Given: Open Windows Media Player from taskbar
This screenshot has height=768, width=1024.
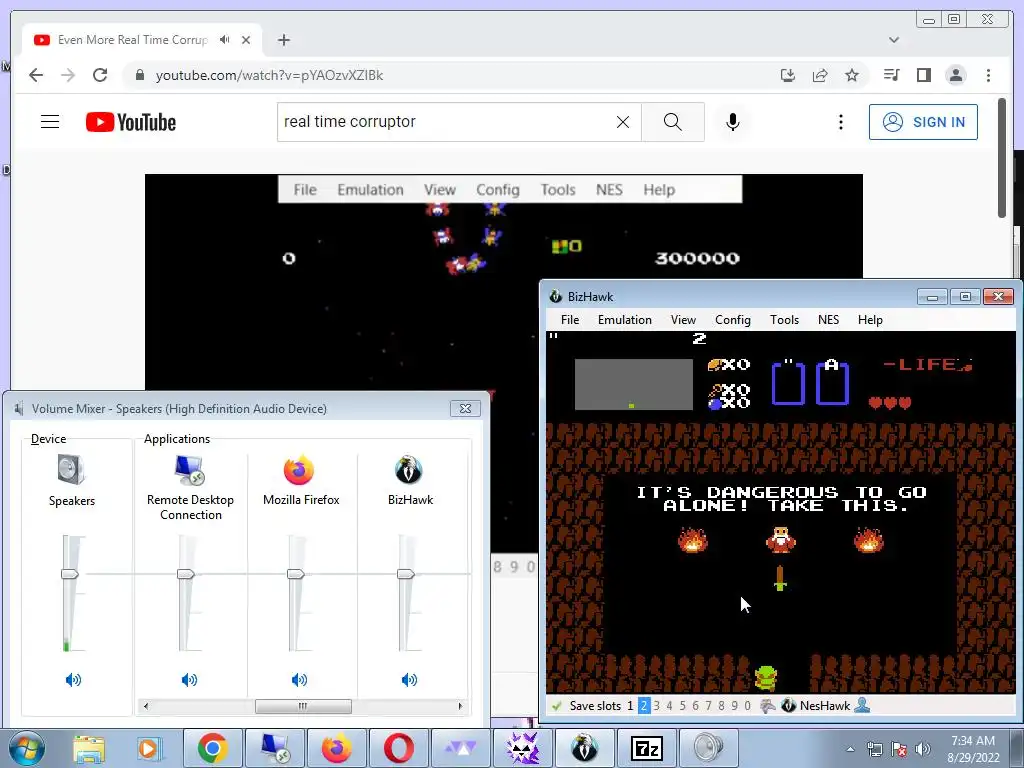Looking at the screenshot, I should tap(149, 748).
